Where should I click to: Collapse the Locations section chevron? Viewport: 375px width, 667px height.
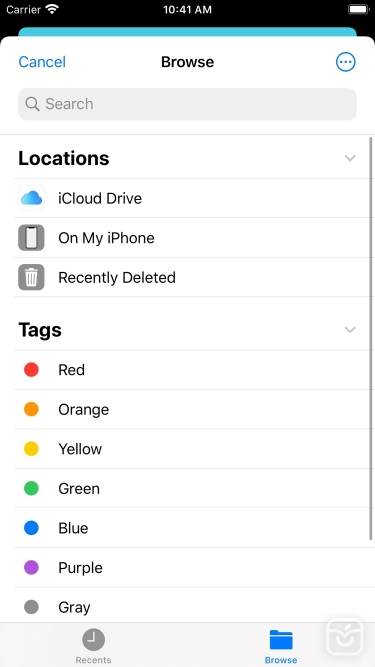(350, 158)
